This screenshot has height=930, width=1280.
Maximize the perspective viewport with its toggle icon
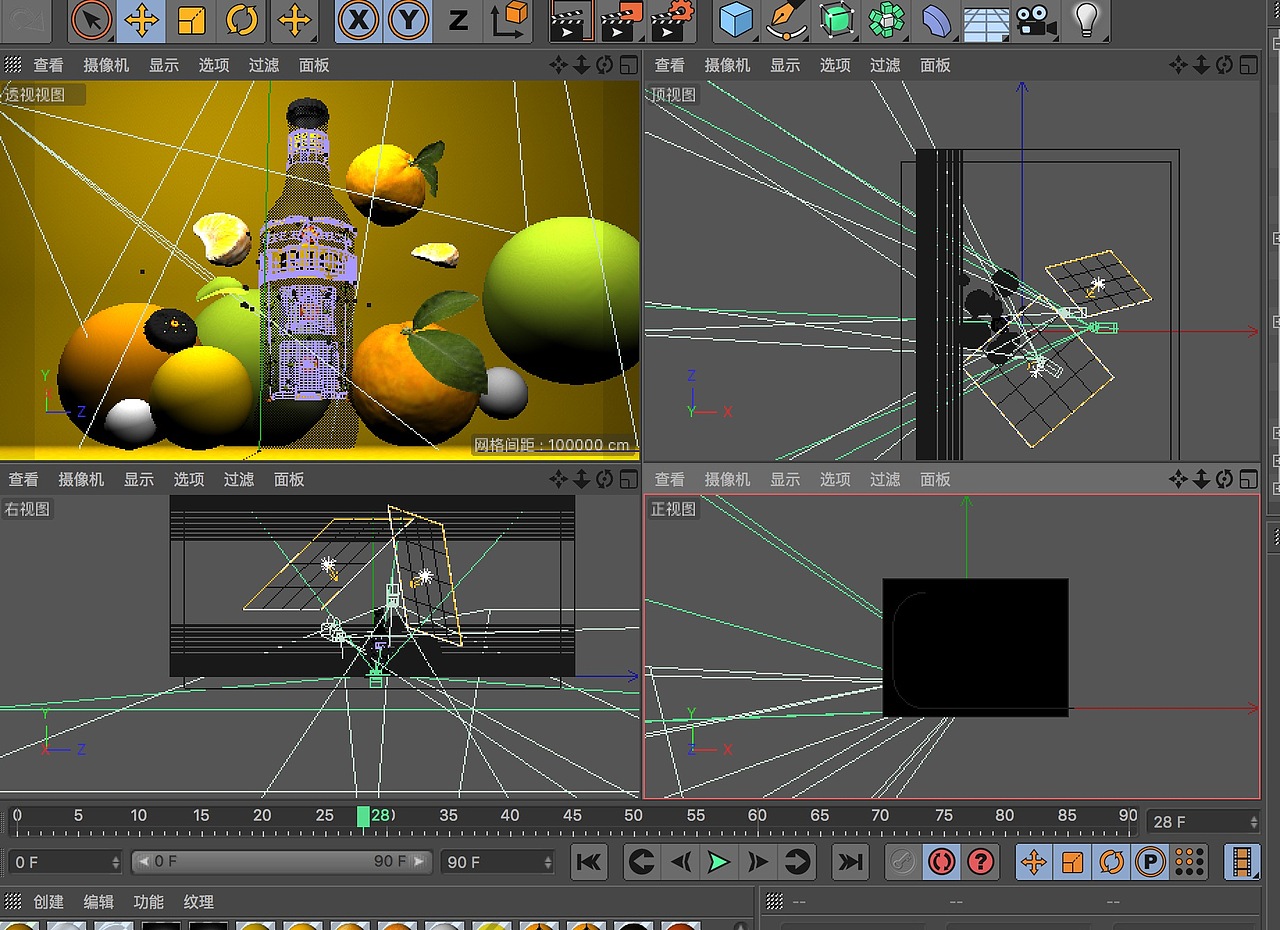[x=628, y=65]
